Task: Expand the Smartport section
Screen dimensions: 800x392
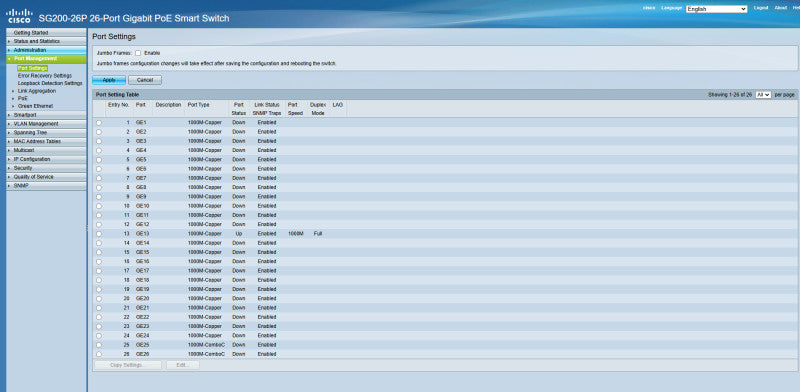Action: tap(46, 115)
